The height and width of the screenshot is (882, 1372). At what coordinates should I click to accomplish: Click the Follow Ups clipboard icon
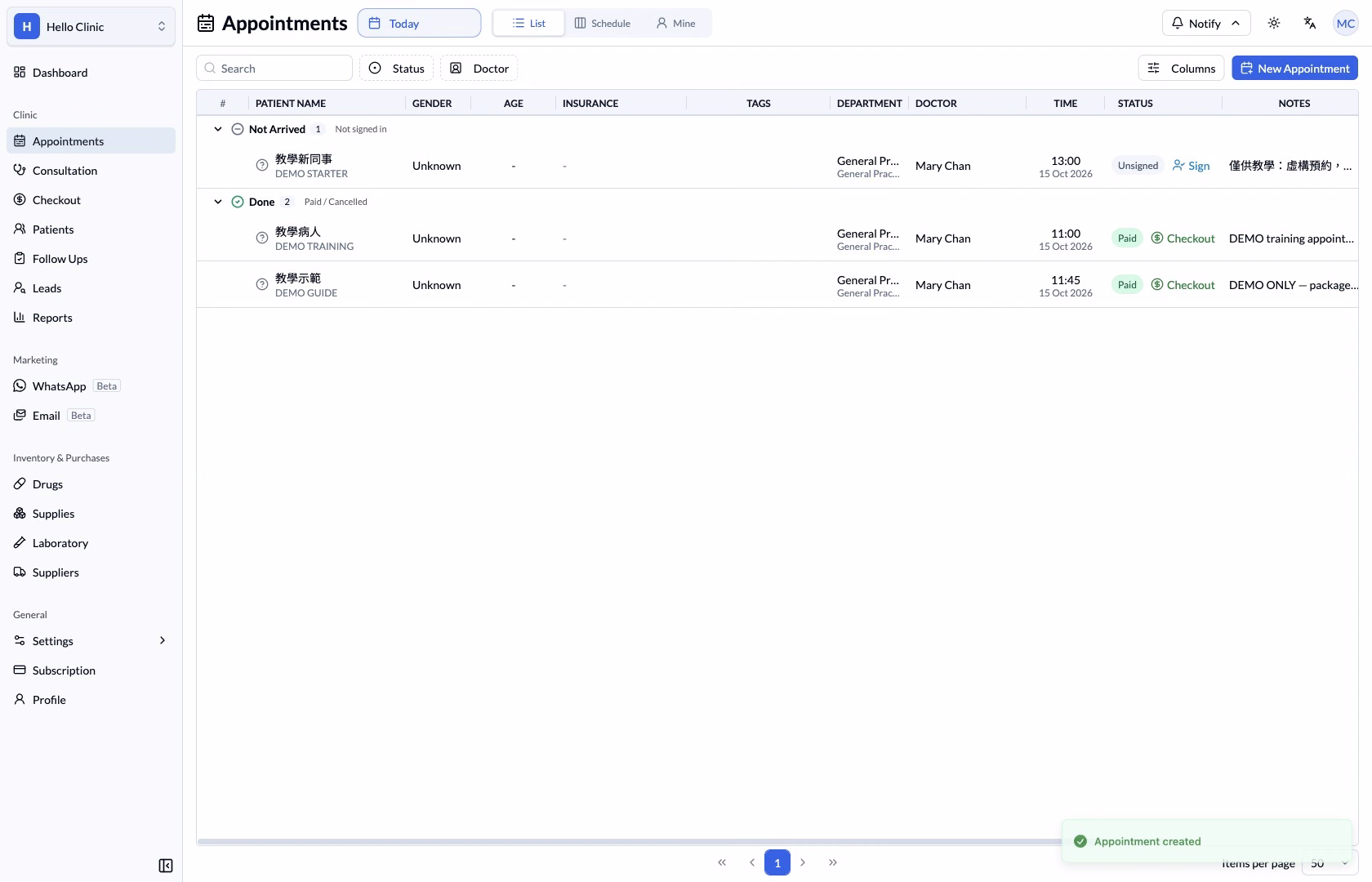point(20,258)
